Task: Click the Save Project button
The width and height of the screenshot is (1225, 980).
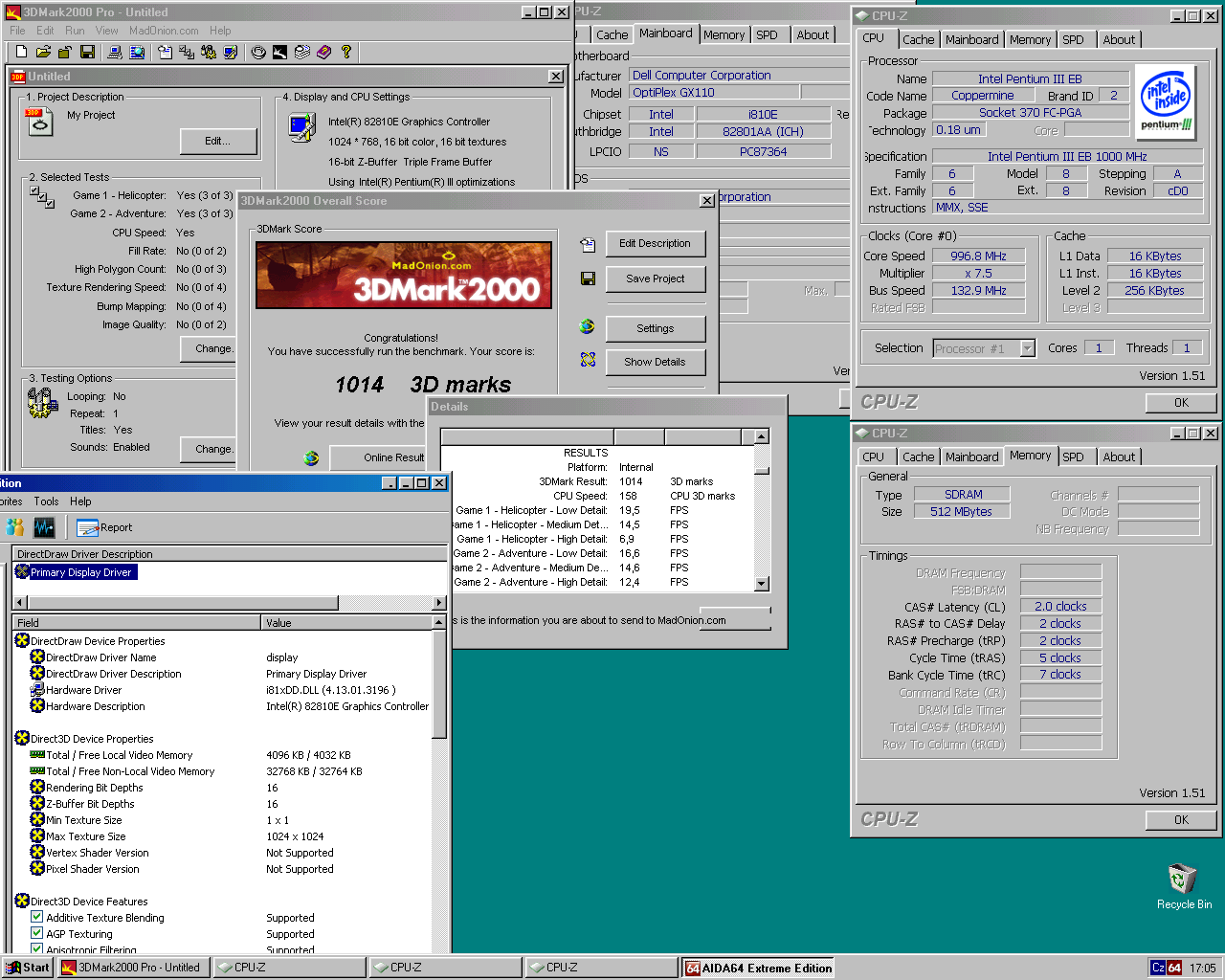Action: click(x=655, y=279)
